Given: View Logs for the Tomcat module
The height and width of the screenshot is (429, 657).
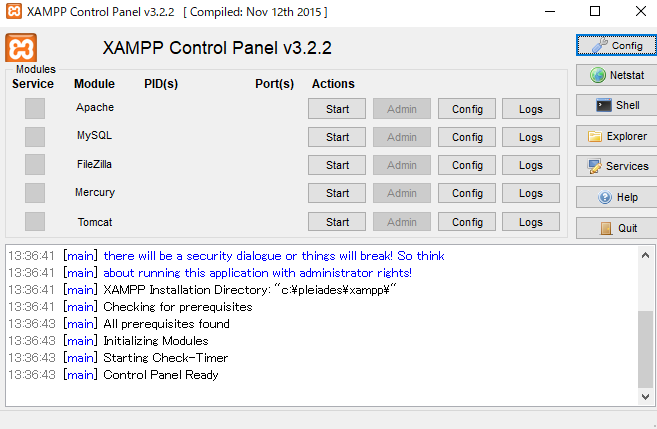Looking at the screenshot, I should 531,222.
